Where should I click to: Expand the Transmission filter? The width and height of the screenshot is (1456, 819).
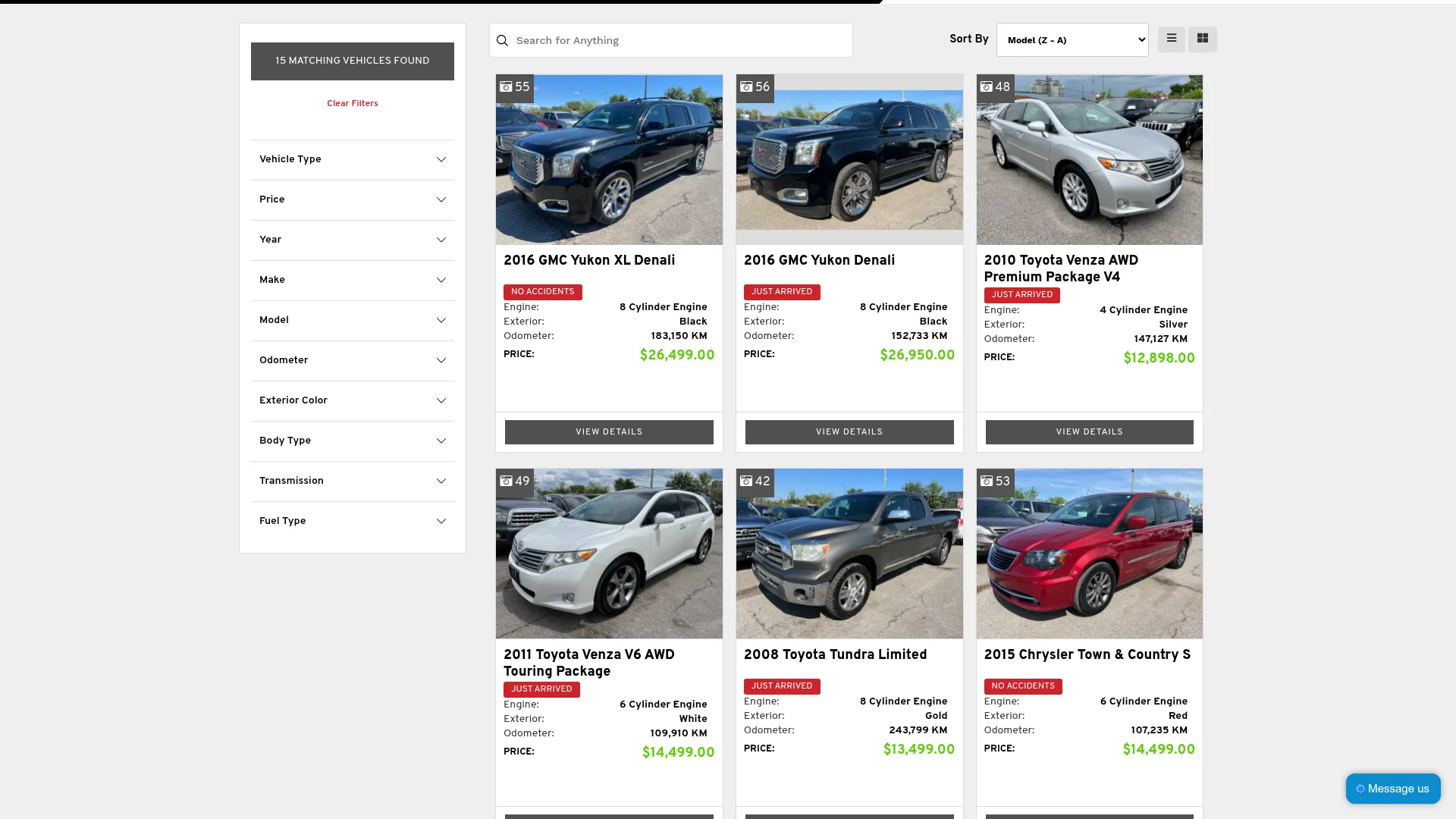353,481
